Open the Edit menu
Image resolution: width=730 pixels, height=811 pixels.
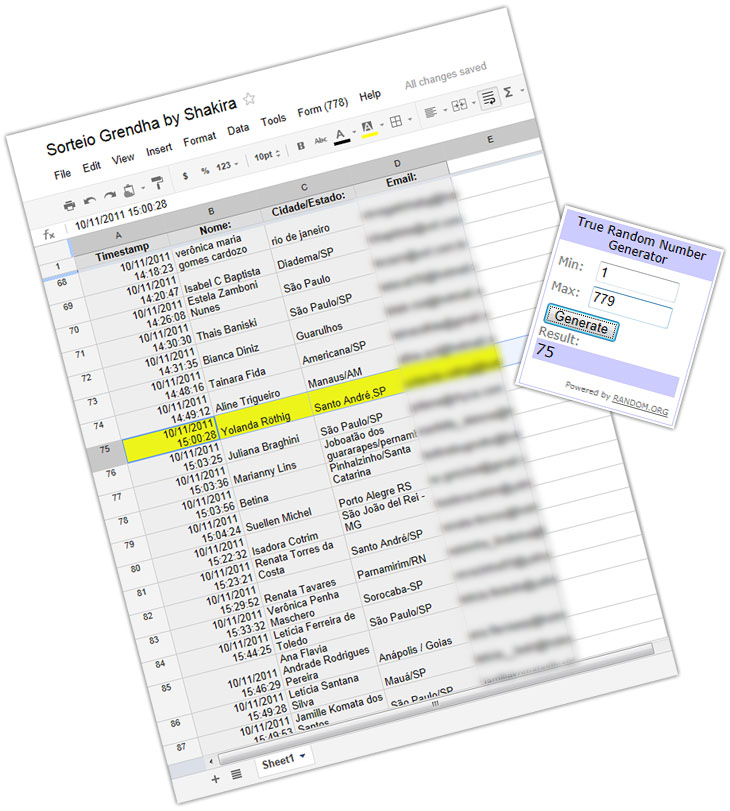pos(92,167)
